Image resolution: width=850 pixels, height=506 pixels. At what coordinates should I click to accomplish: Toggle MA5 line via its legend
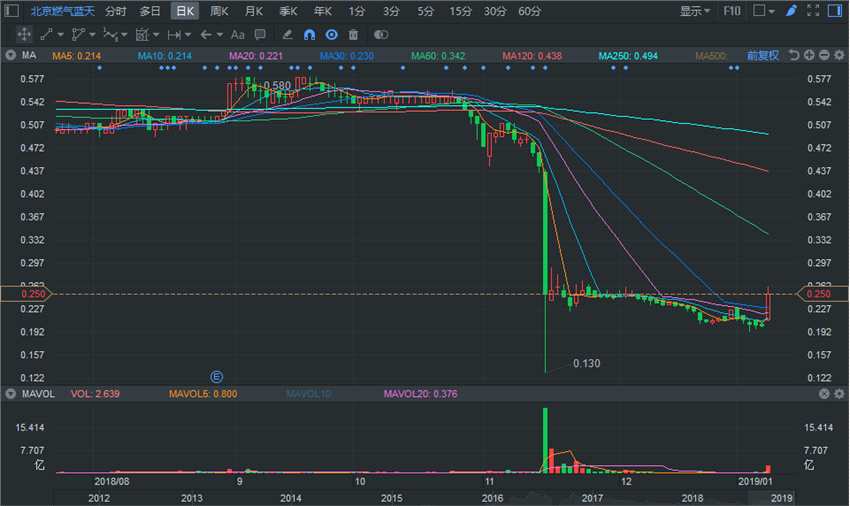(x=76, y=55)
